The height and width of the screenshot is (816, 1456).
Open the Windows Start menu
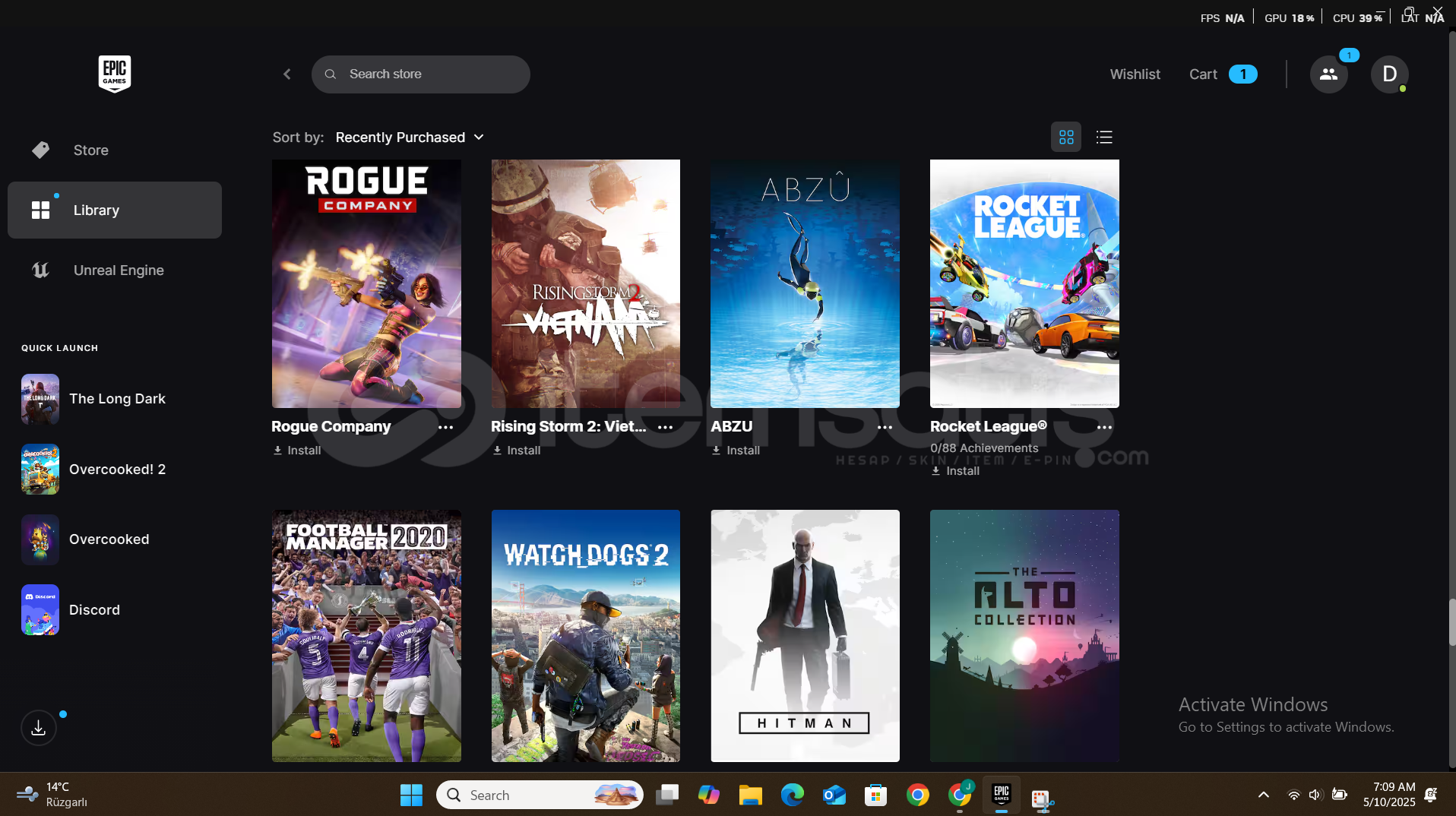(x=411, y=795)
